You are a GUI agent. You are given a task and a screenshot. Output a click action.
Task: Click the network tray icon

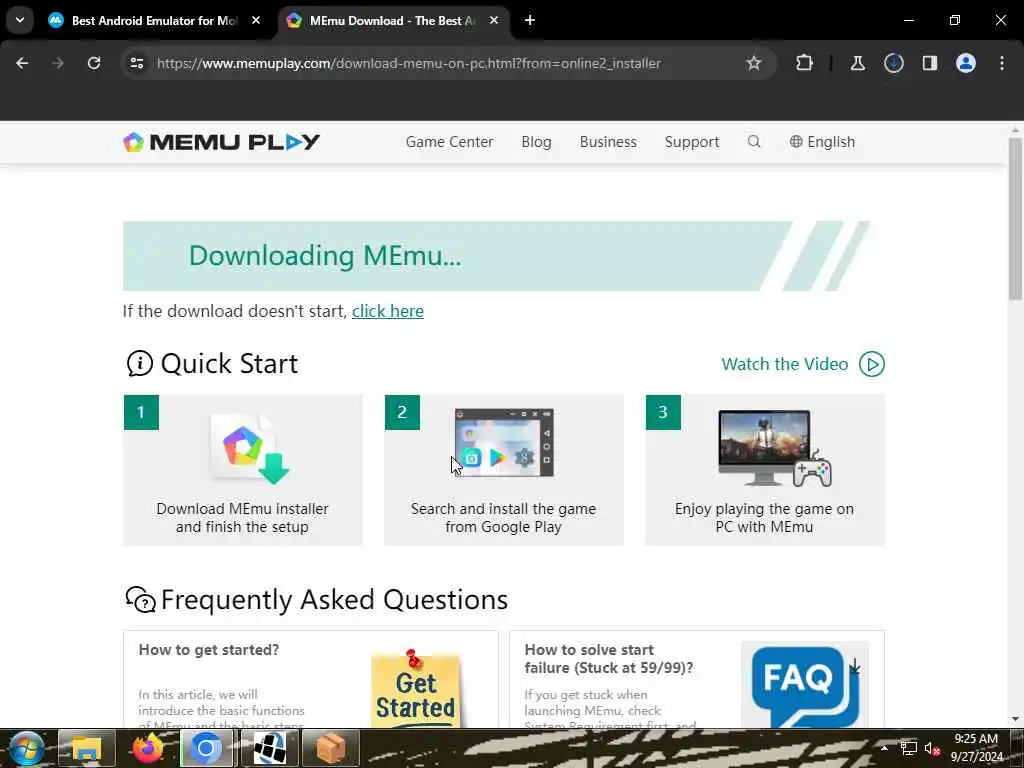pos(908,748)
